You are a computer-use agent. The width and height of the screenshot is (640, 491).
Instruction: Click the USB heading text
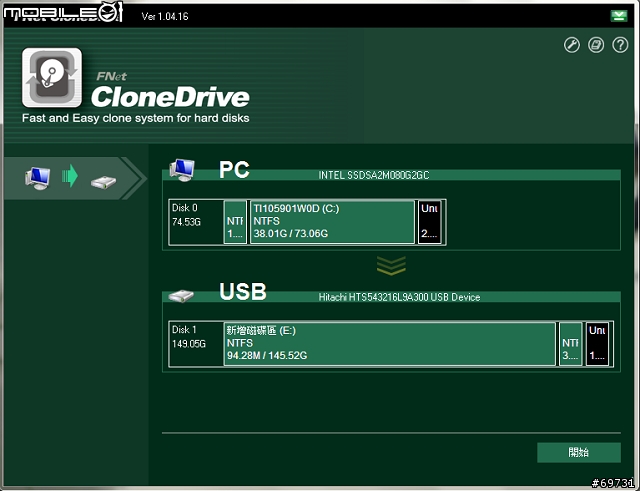[x=243, y=291]
